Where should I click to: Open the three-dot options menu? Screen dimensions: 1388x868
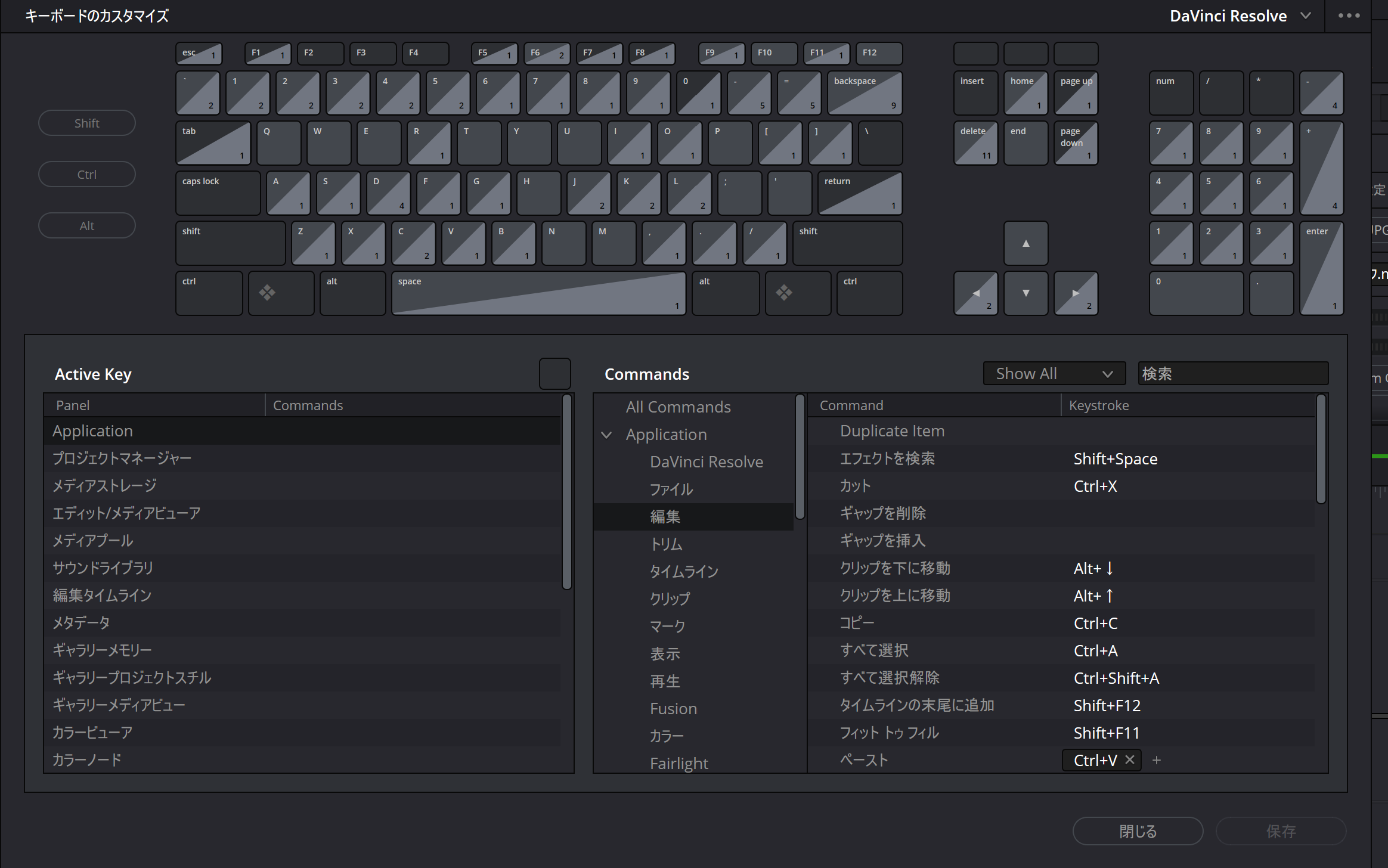click(1349, 16)
